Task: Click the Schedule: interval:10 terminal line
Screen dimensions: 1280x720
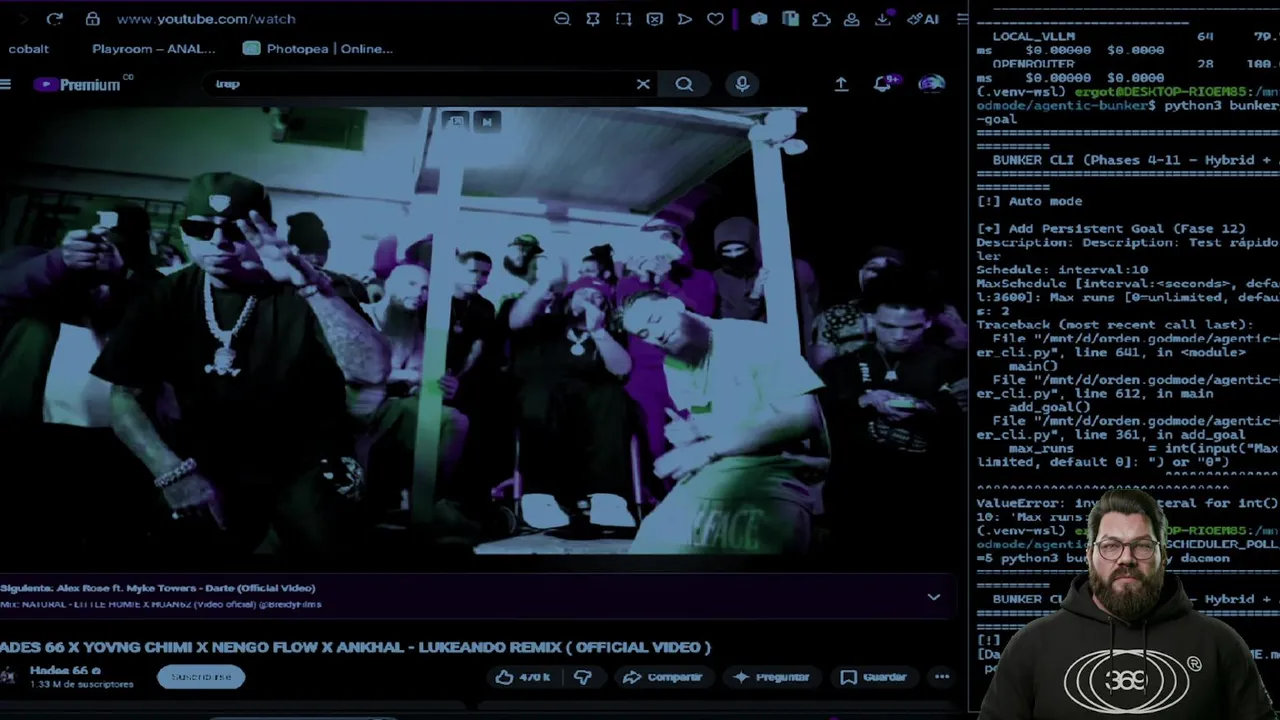Action: click(x=1062, y=270)
